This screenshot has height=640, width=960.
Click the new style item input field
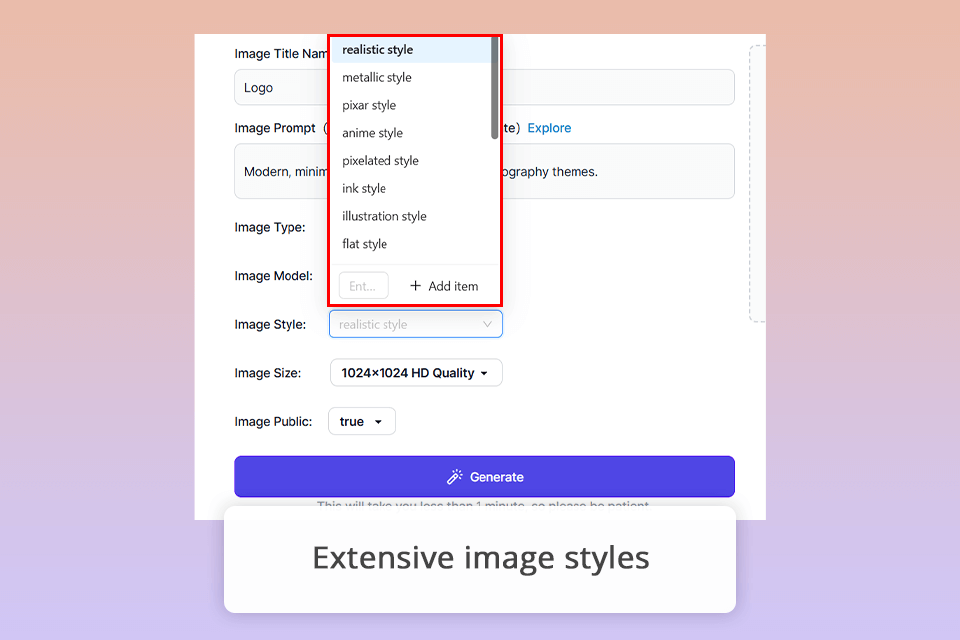[364, 286]
